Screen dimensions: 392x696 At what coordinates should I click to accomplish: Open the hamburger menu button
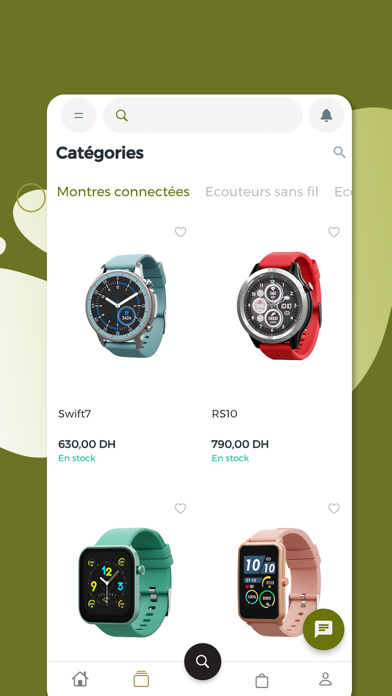pos(79,115)
